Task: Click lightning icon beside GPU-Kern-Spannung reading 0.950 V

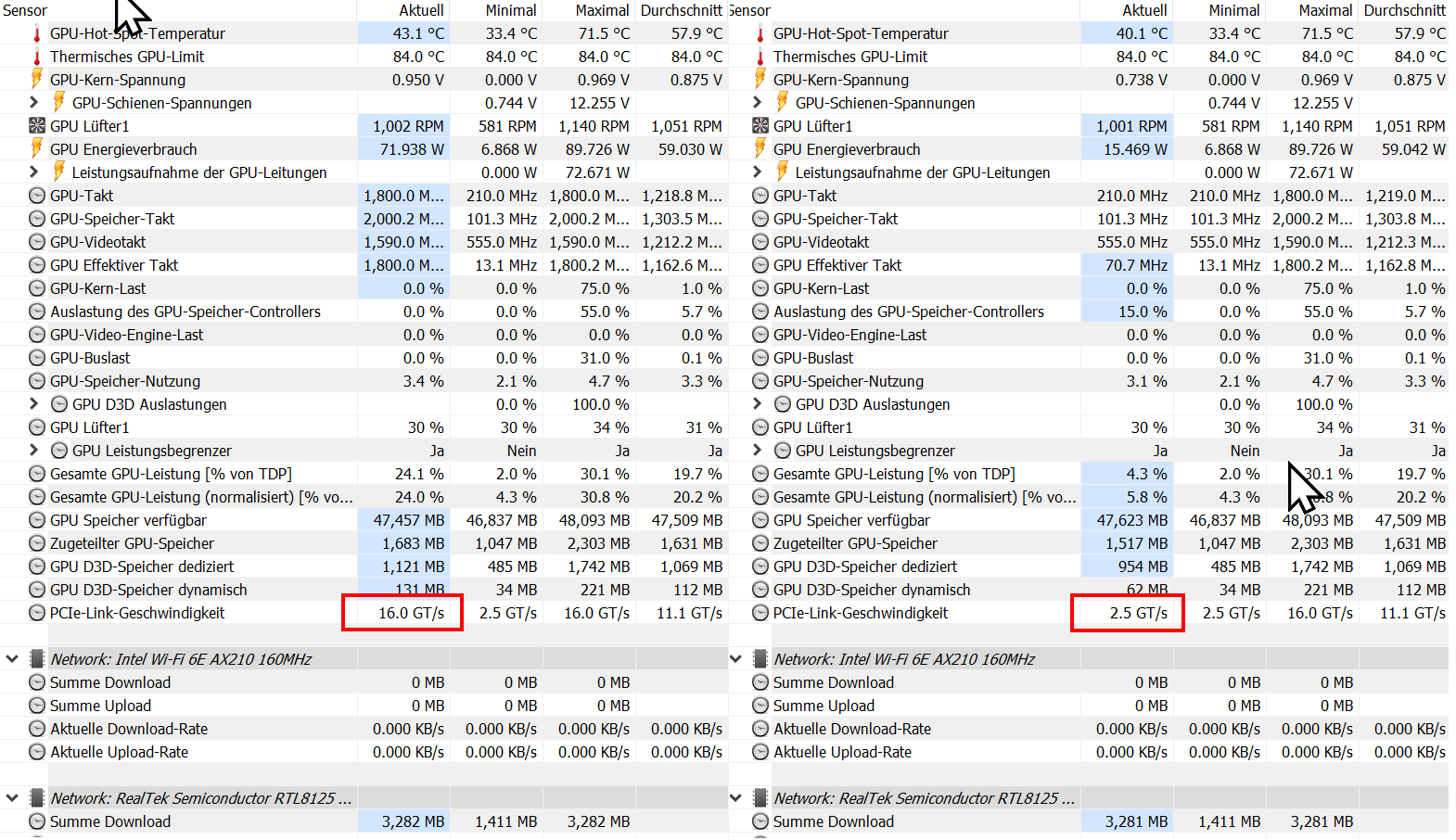Action: 37,79
